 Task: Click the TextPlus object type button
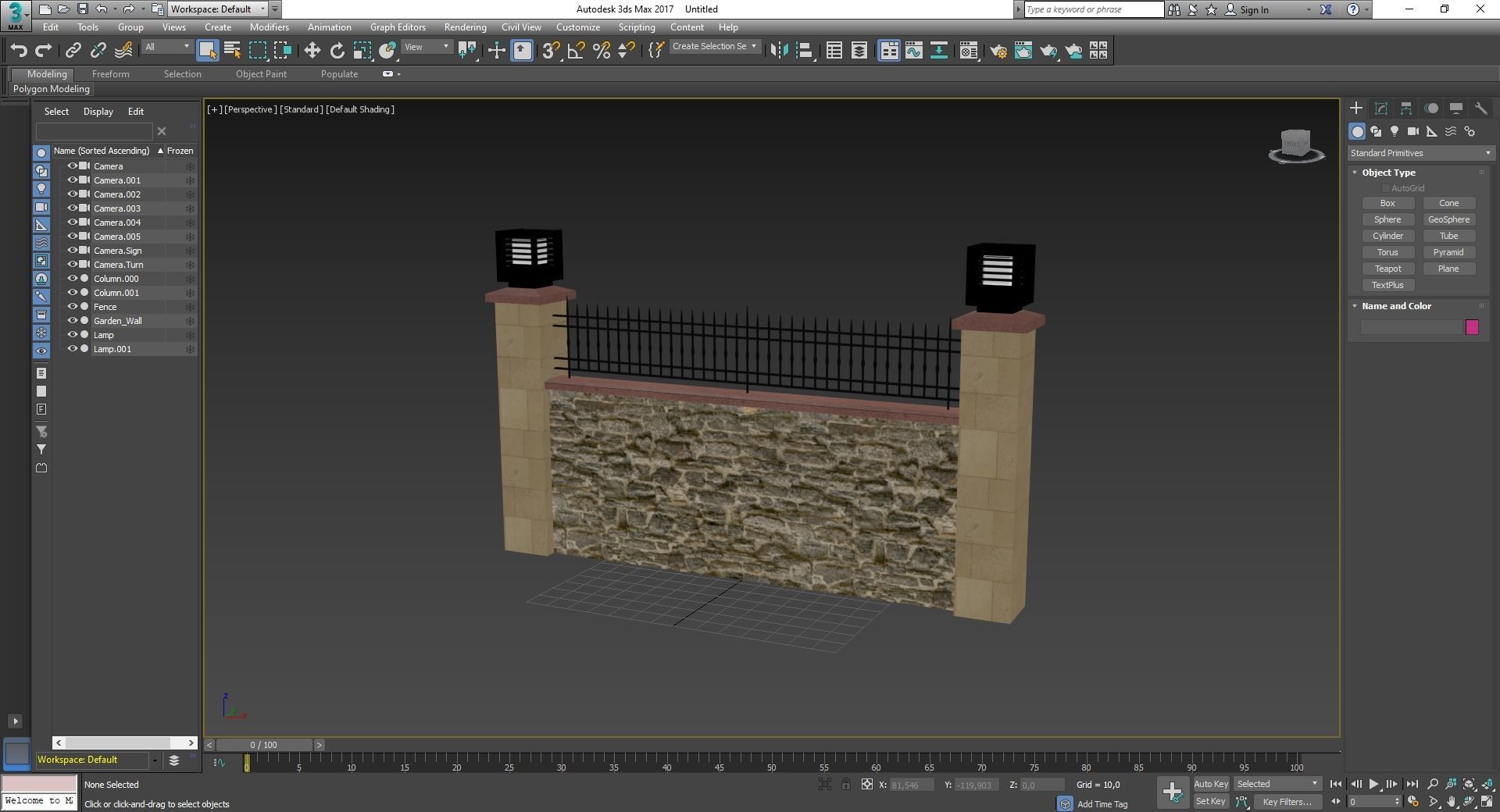click(1387, 285)
